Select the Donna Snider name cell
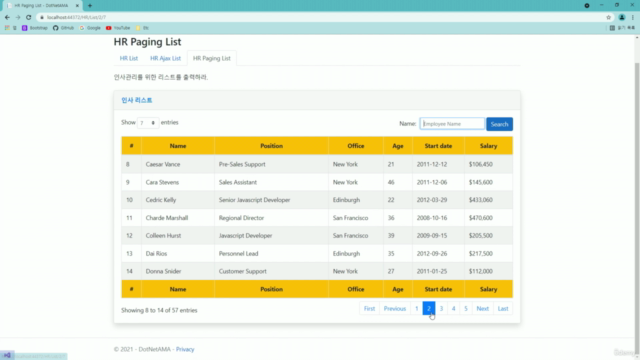 pos(178,271)
